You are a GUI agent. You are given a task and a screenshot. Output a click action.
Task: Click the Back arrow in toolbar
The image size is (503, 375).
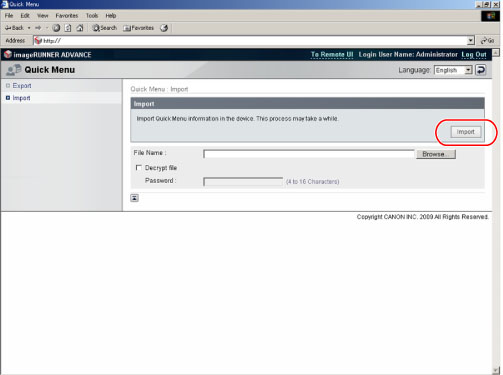click(14, 28)
